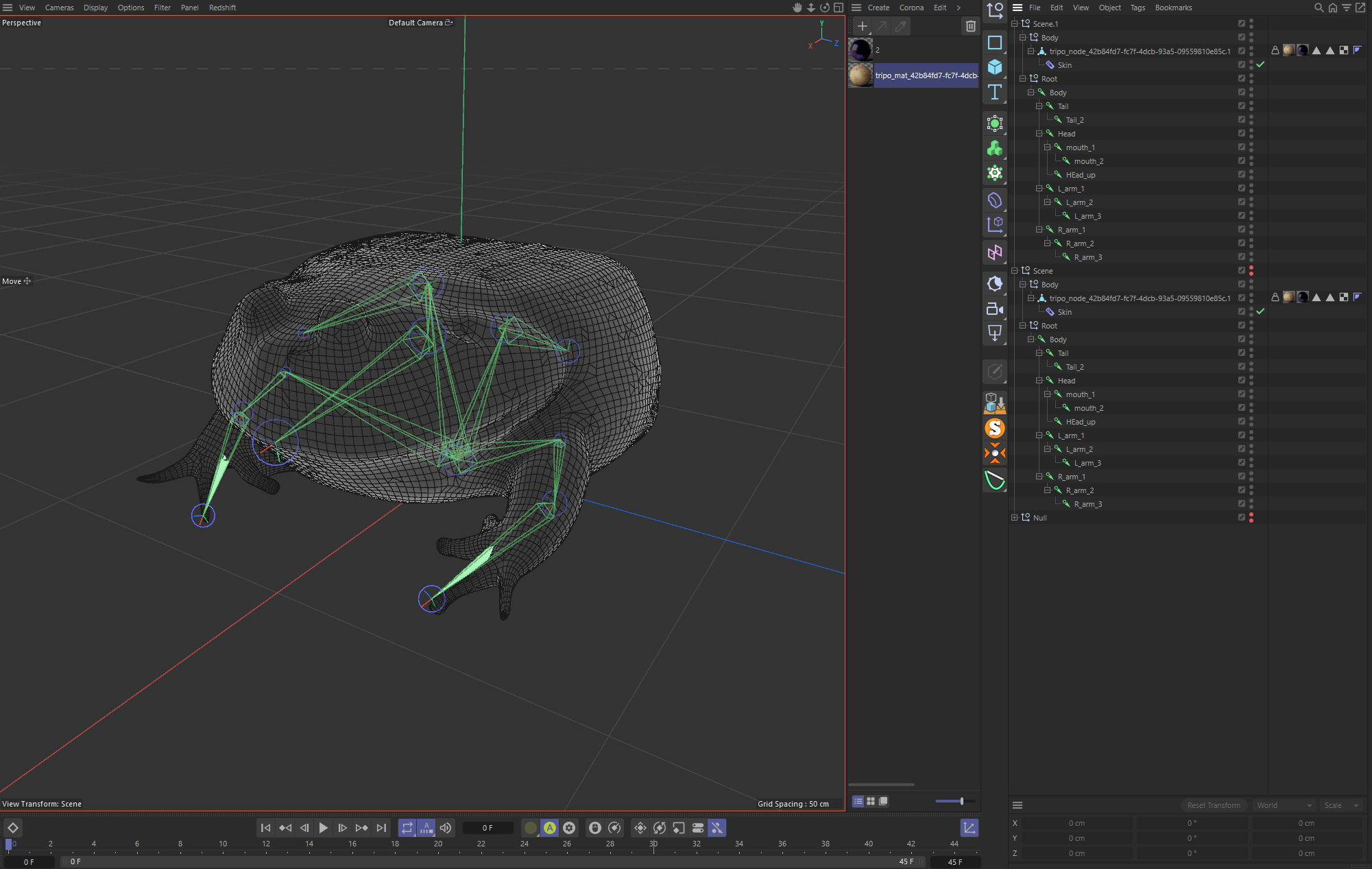
Task: Open the World coordinate dropdown
Action: coord(1284,805)
